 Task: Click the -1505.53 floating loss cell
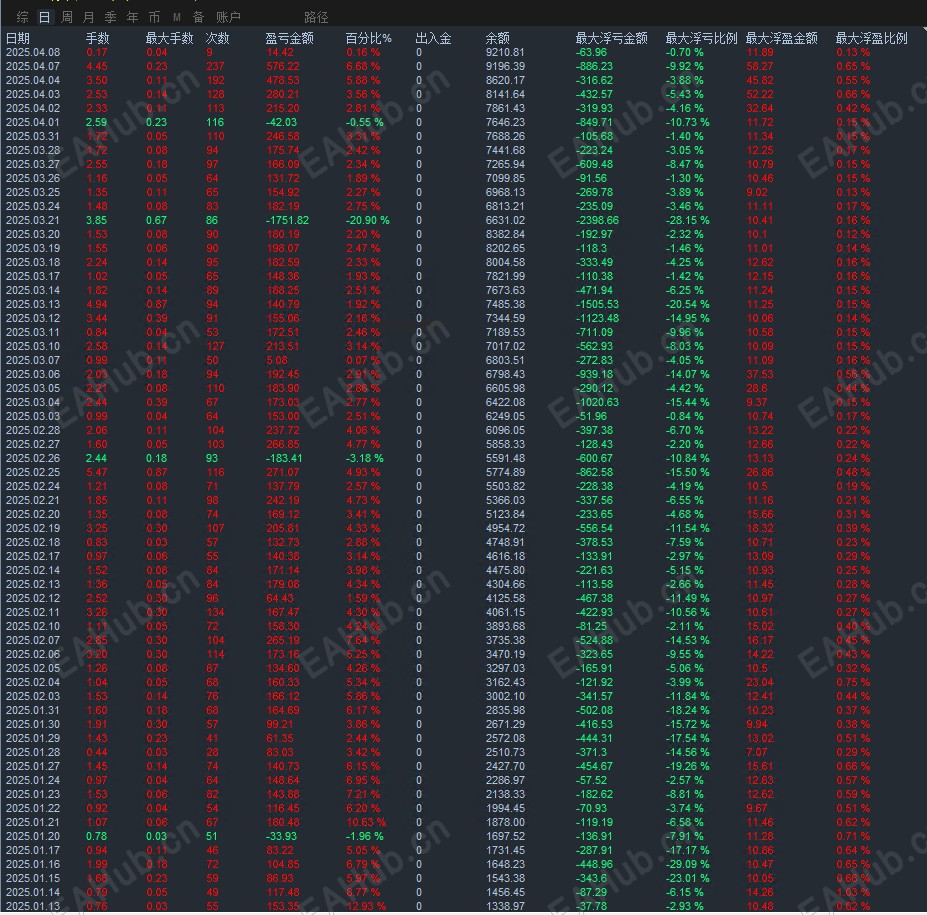click(x=598, y=304)
